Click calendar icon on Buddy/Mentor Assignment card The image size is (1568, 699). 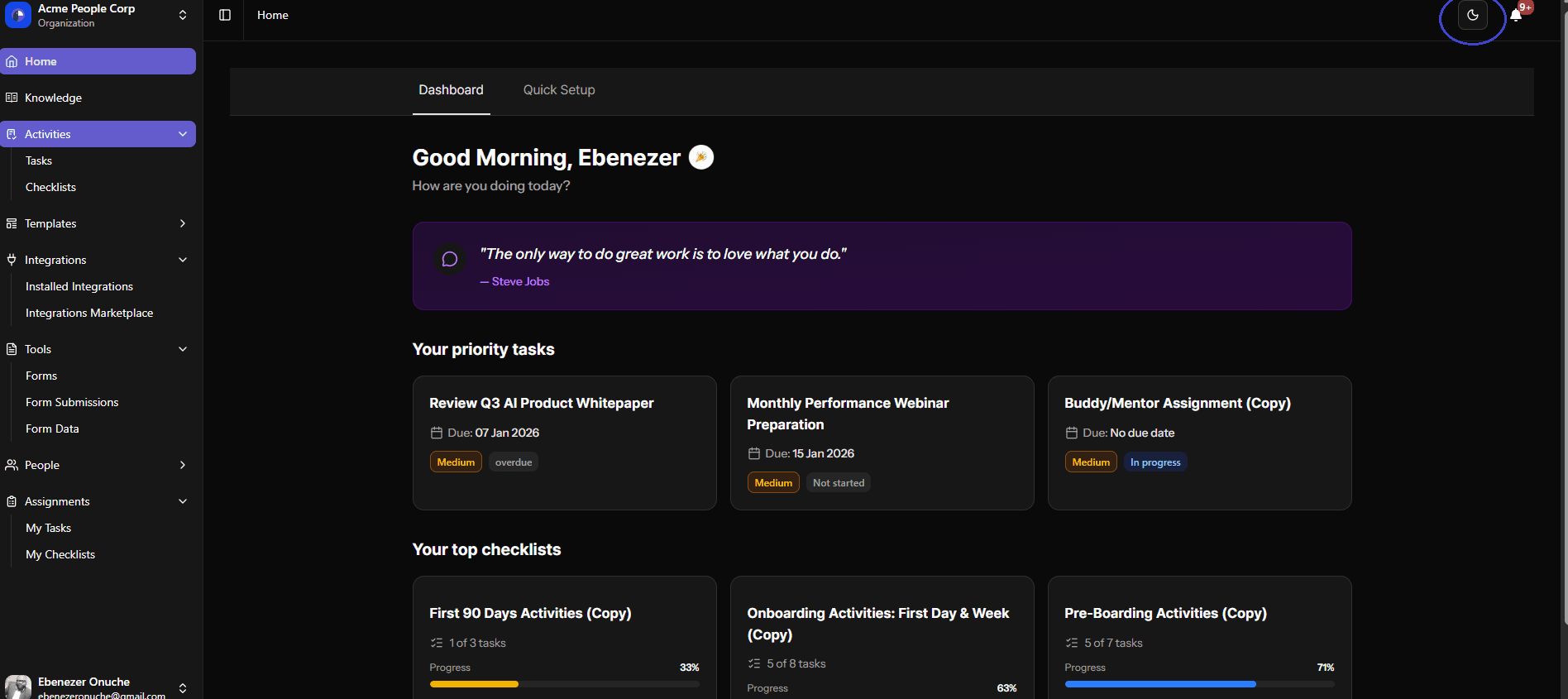pos(1072,433)
